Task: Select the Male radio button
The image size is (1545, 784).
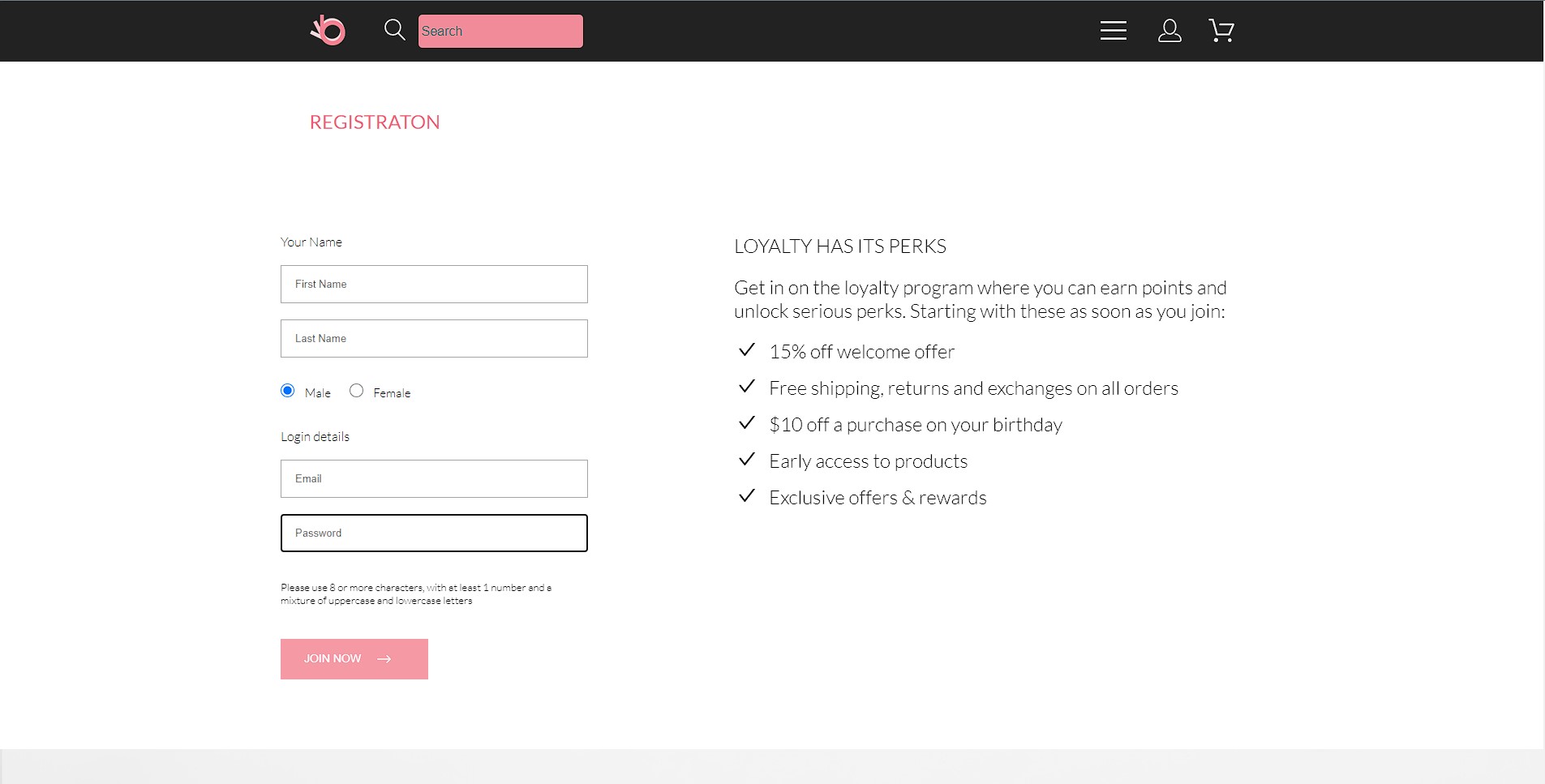Action: pyautogui.click(x=288, y=391)
